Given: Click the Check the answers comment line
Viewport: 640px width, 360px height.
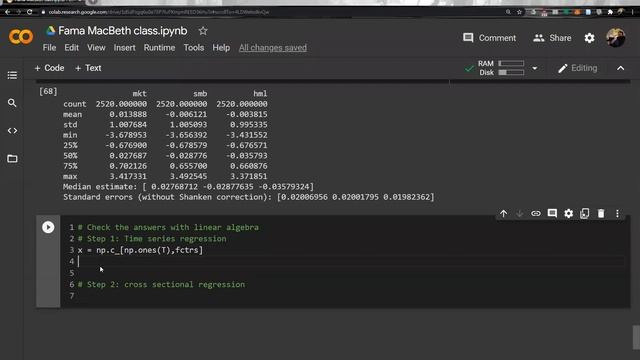Looking at the screenshot, I should pyautogui.click(x=168, y=227).
